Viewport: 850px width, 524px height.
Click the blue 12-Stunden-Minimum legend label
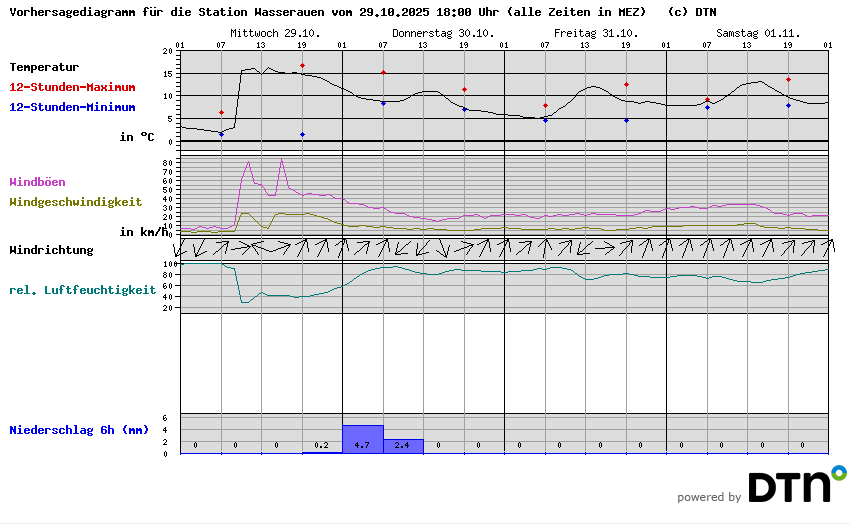(x=72, y=107)
